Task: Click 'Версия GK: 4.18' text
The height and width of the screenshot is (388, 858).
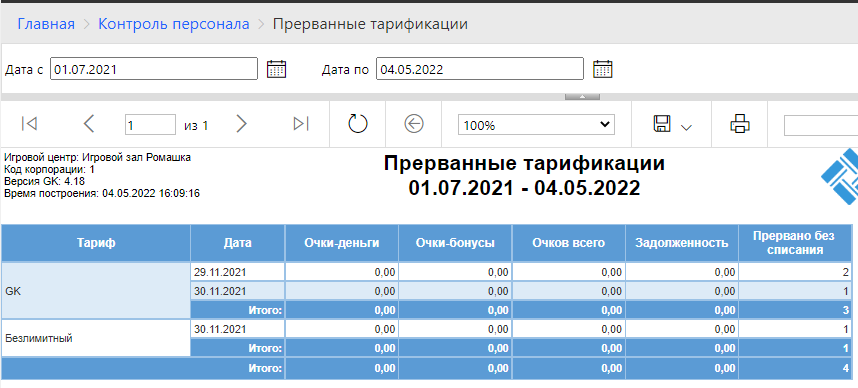Action: tap(44, 181)
